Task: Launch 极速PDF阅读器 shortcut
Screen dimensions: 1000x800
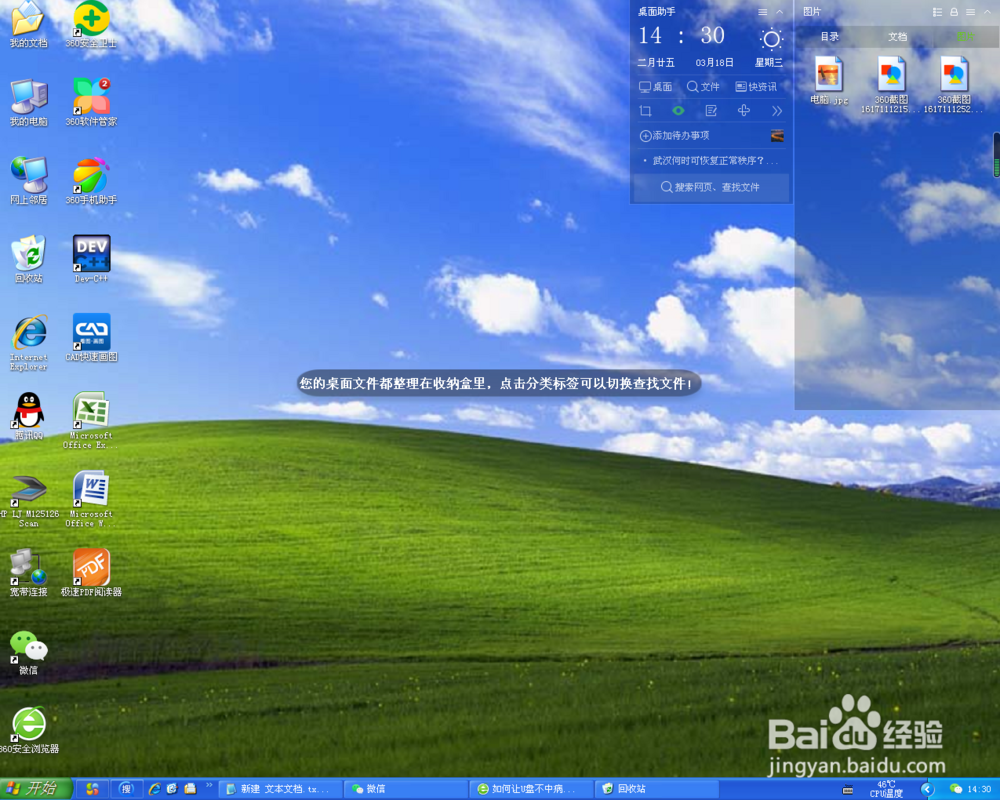Action: point(91,572)
